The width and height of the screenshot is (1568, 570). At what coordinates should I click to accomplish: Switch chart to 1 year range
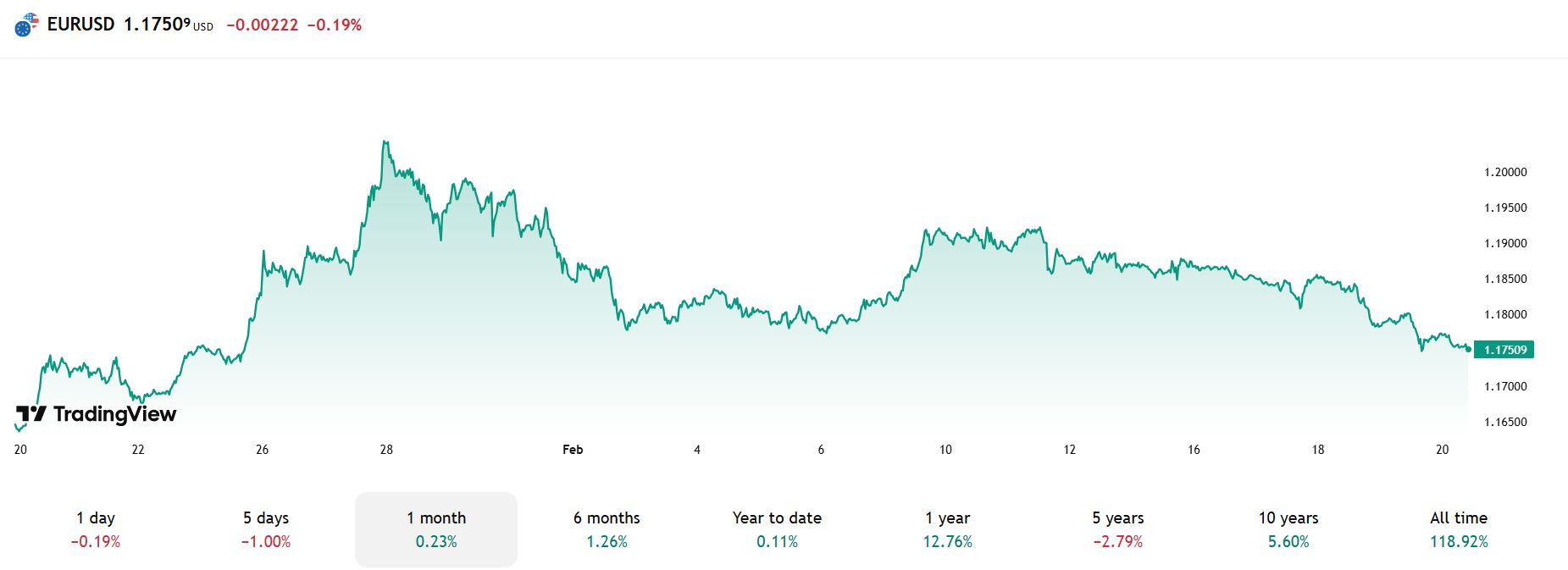[x=947, y=529]
